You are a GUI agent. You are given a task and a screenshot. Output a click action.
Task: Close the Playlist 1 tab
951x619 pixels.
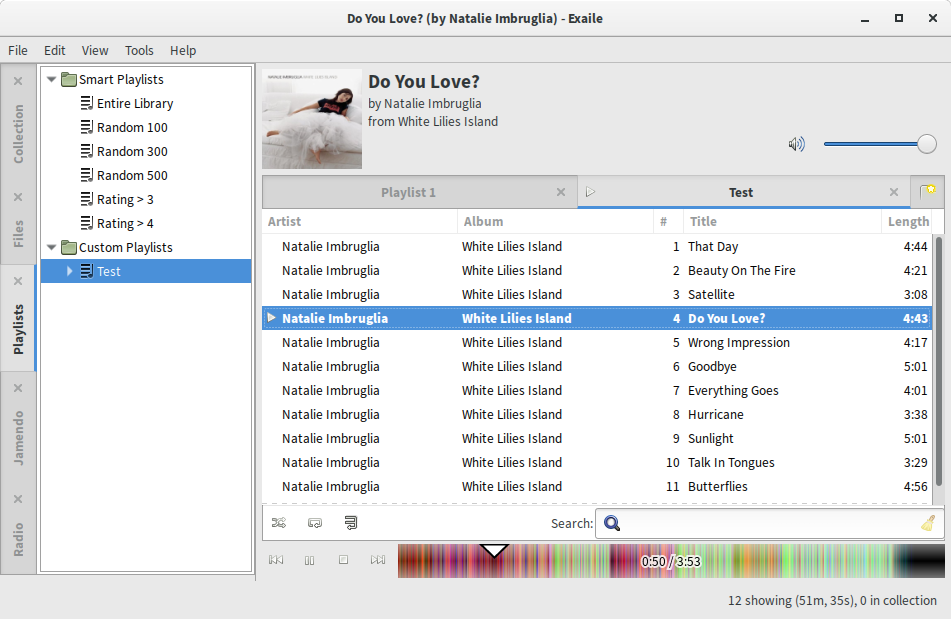point(561,192)
